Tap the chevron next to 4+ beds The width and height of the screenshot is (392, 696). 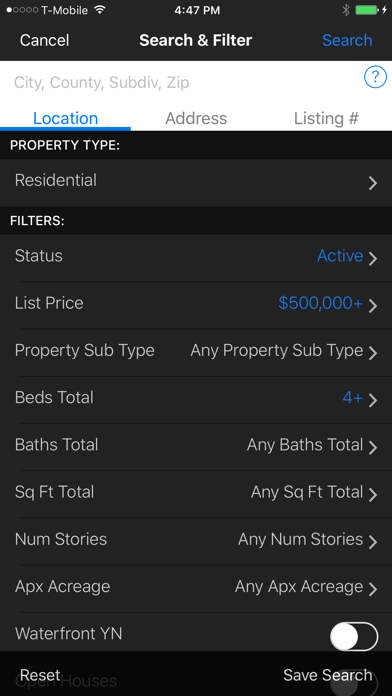pyautogui.click(x=373, y=400)
